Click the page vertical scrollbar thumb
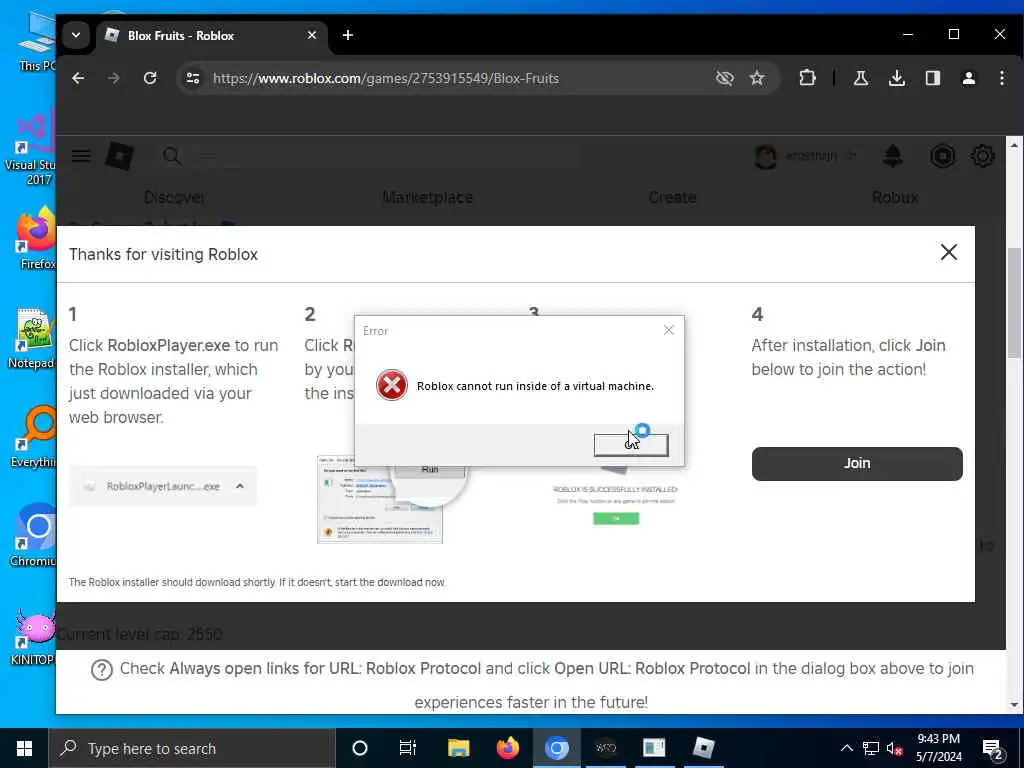Screen dimensions: 1024x768 coord(1014,303)
